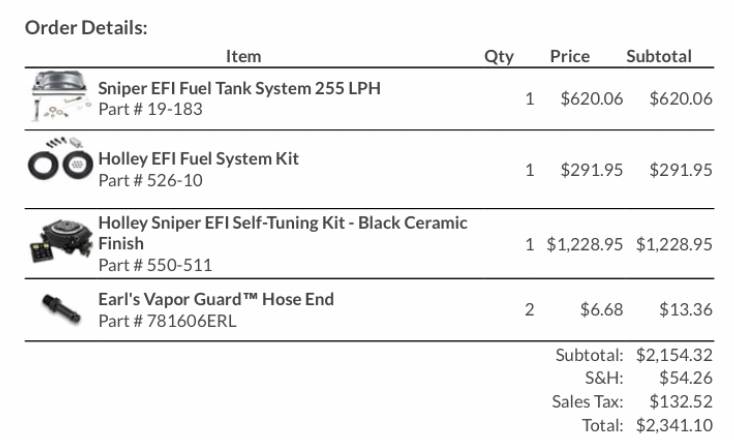
Task: Open the Earl's Vapor Guard Hose End link
Action: (216, 299)
